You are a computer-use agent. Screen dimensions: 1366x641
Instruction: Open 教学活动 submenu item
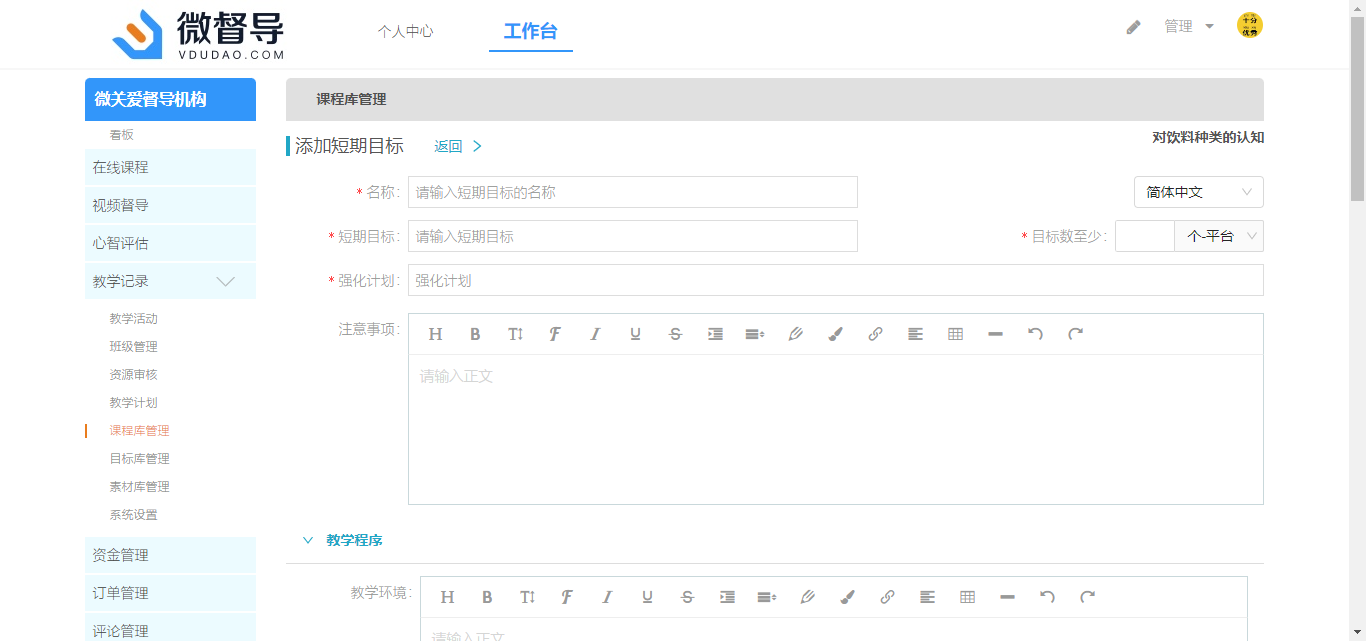click(x=133, y=319)
